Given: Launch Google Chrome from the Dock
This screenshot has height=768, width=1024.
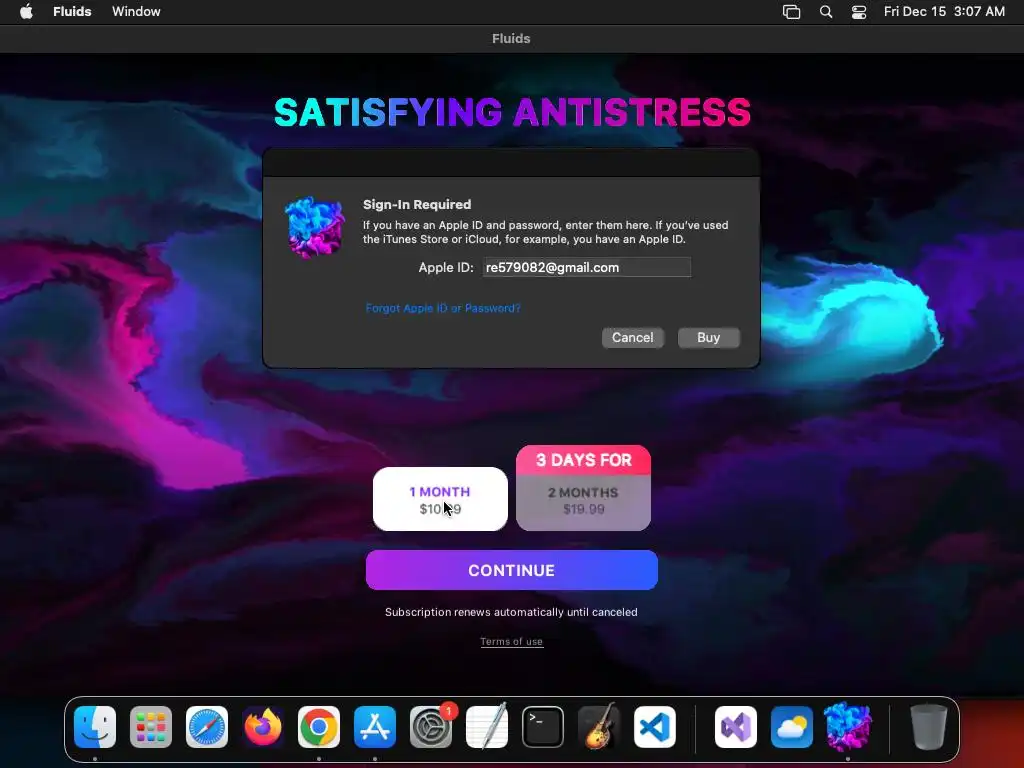Looking at the screenshot, I should (x=319, y=727).
